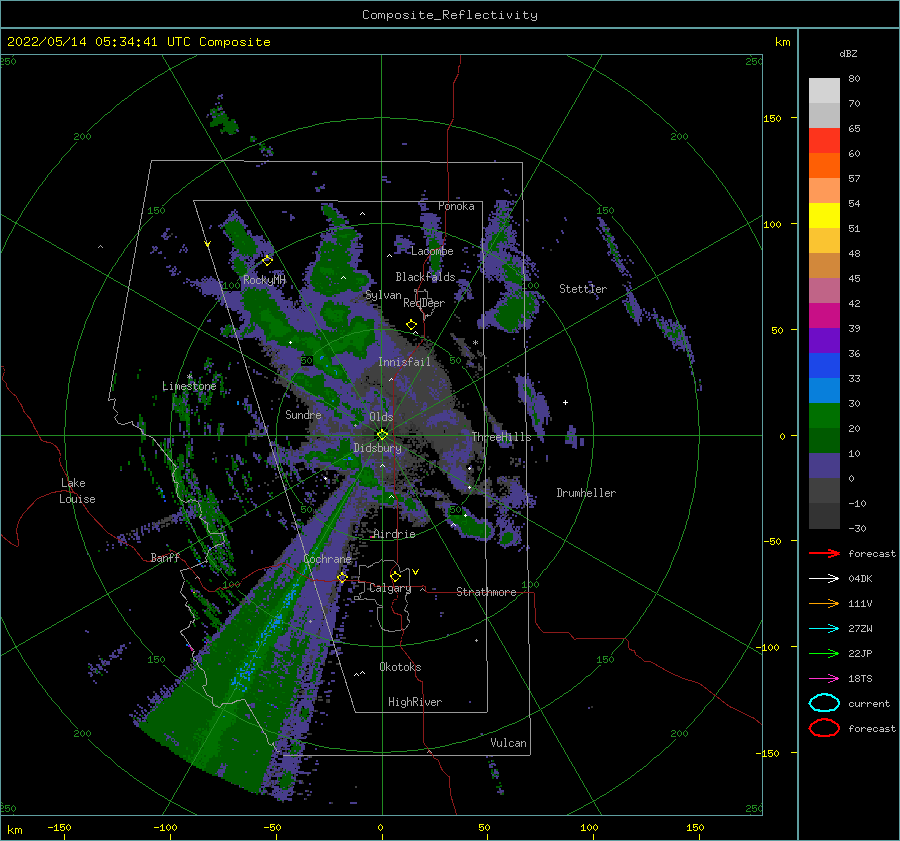
Task: Click yellow diamond marker above Calgary label
Action: [x=395, y=576]
